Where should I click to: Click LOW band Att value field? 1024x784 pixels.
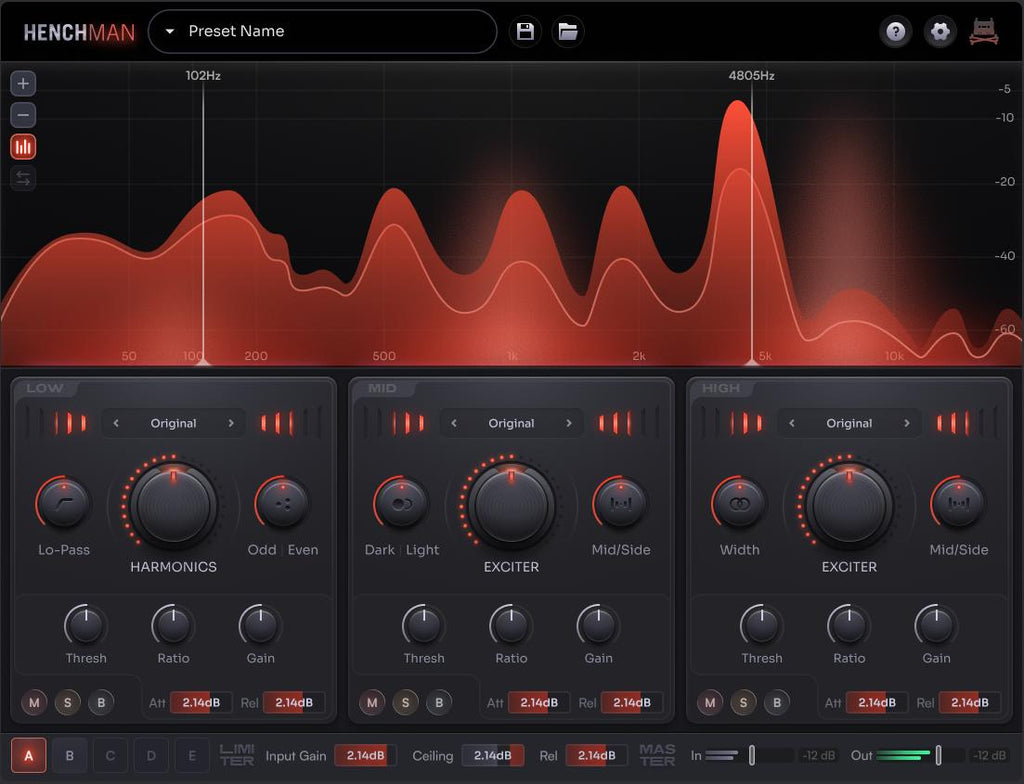coord(201,702)
